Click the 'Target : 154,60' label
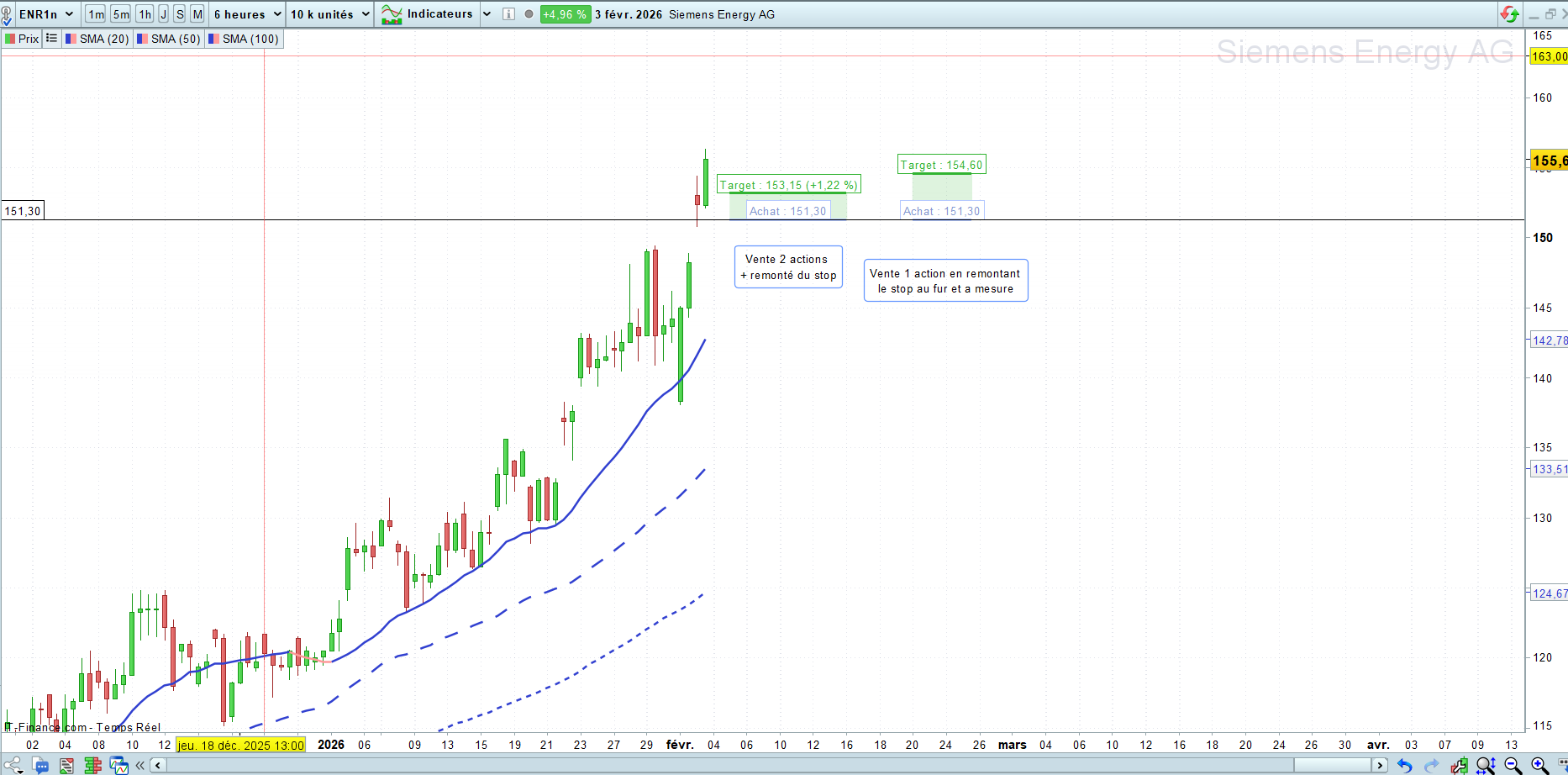Image resolution: width=1568 pixels, height=775 pixels. (x=941, y=165)
